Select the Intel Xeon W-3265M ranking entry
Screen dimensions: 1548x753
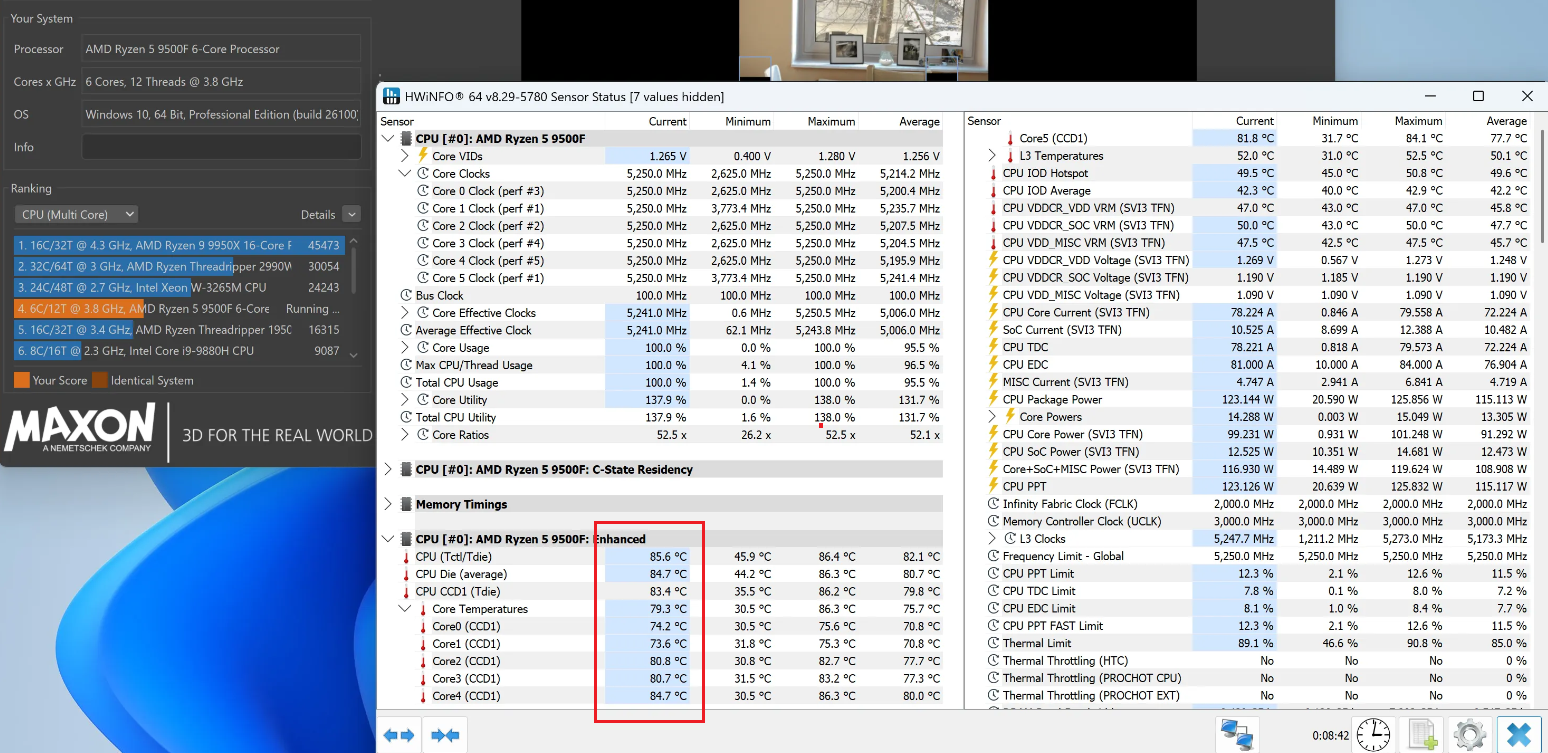pos(179,287)
